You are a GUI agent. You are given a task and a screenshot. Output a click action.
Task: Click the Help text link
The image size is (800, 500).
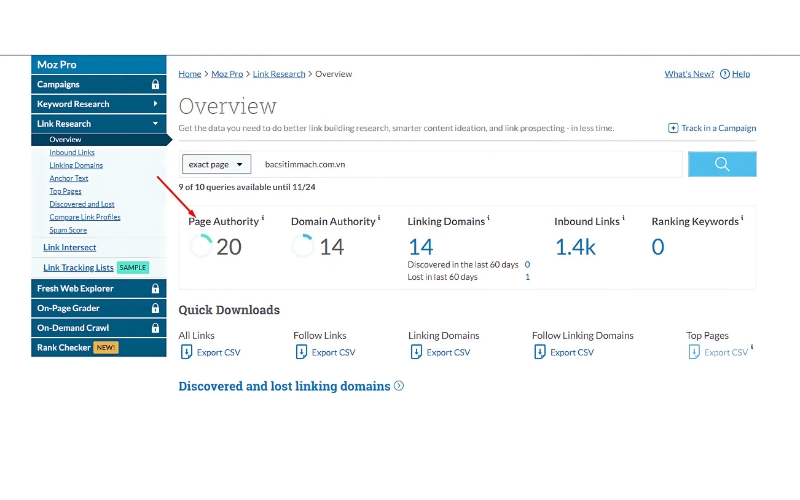click(741, 74)
